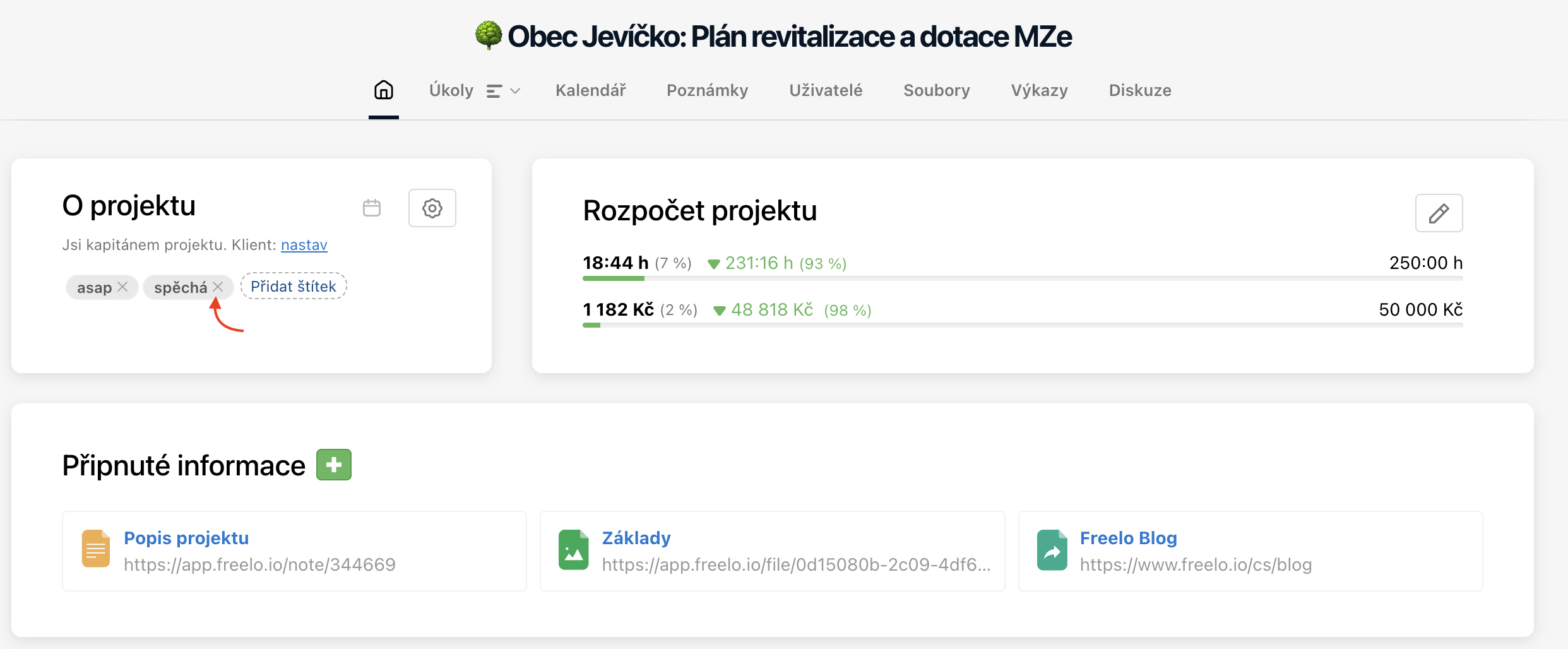Remove the spěchá label

(218, 287)
